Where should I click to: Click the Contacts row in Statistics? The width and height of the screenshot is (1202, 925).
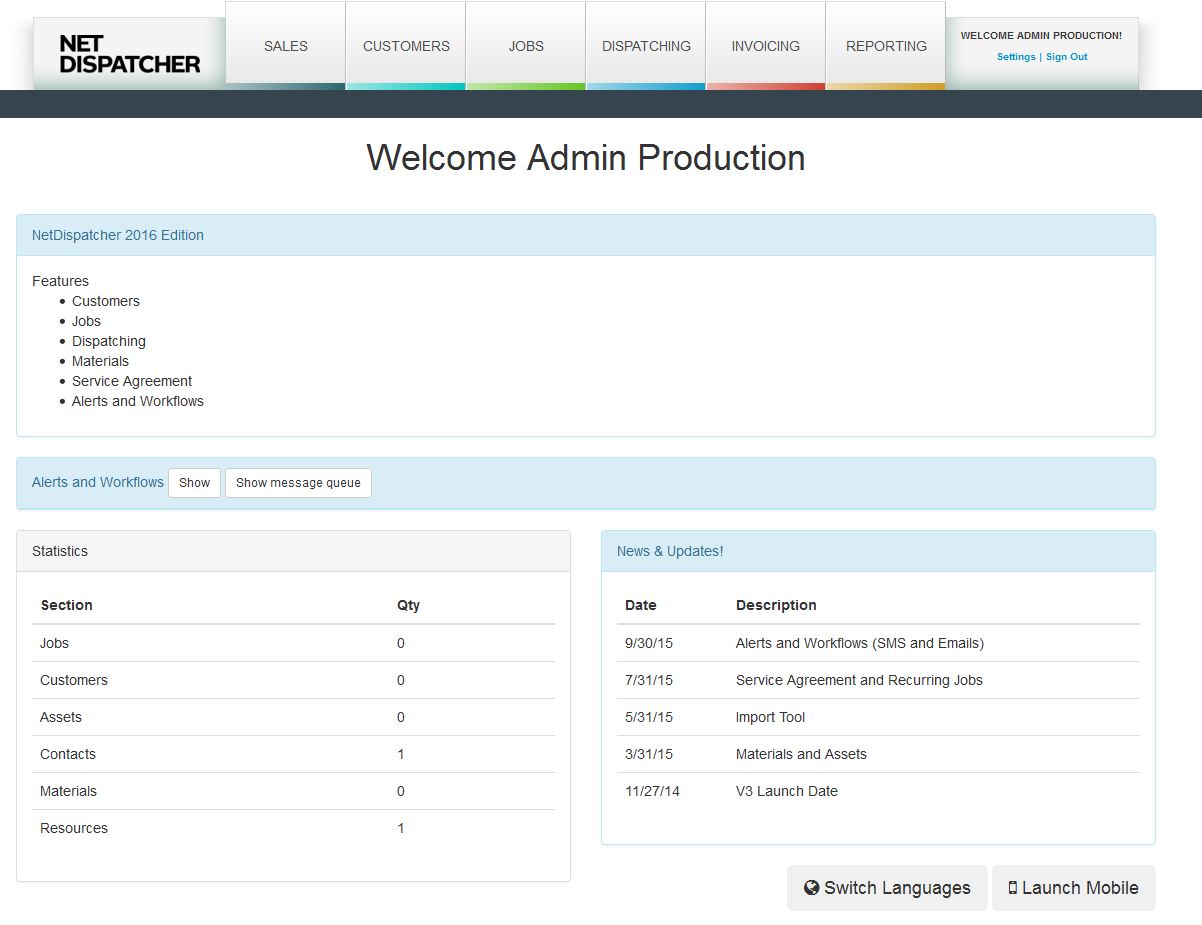click(x=293, y=754)
